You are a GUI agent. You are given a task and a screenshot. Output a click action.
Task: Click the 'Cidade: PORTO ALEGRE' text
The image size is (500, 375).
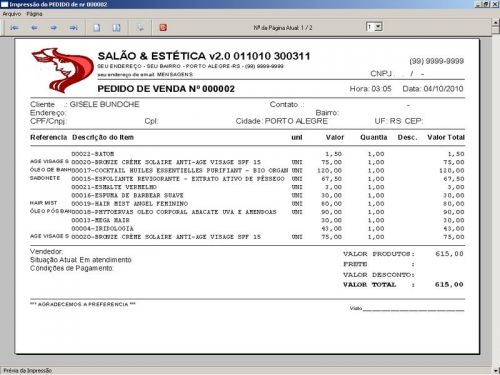pos(282,121)
